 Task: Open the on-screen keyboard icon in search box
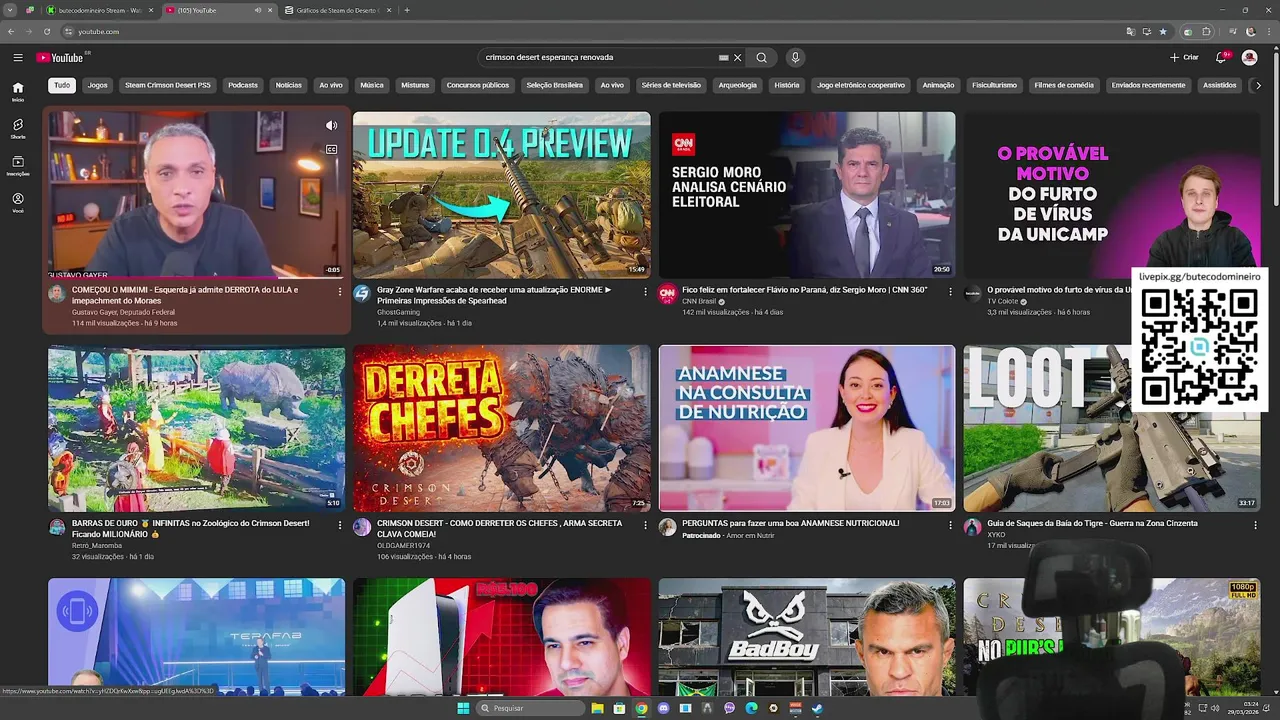pos(723,58)
